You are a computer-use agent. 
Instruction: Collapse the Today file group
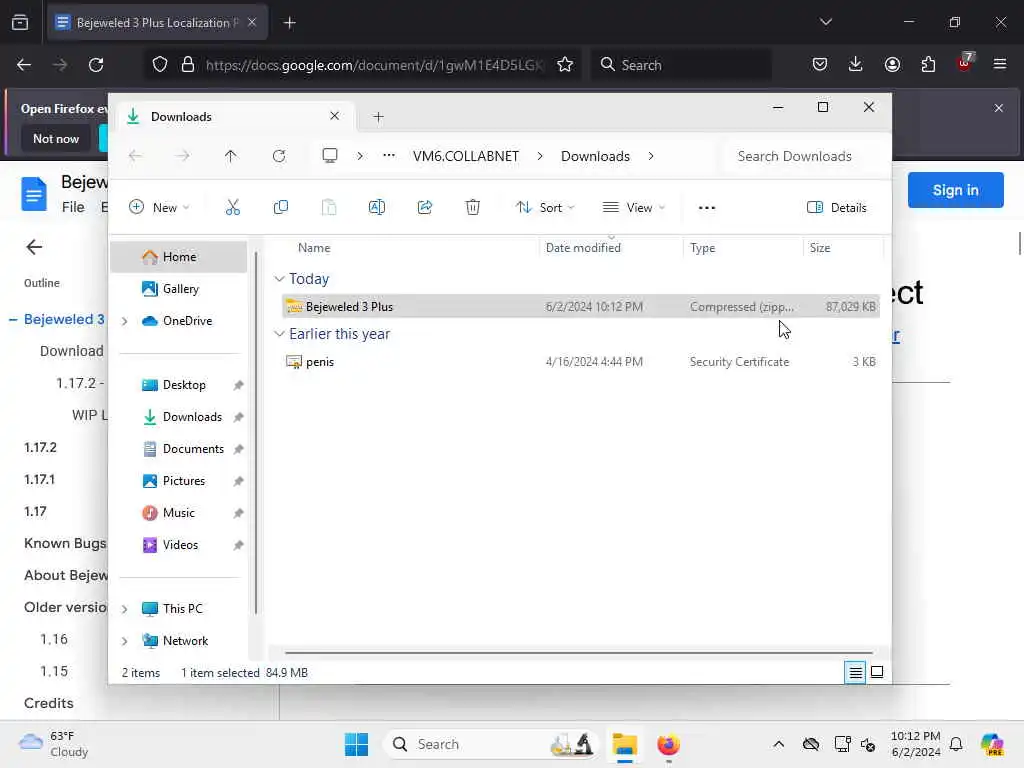click(280, 279)
